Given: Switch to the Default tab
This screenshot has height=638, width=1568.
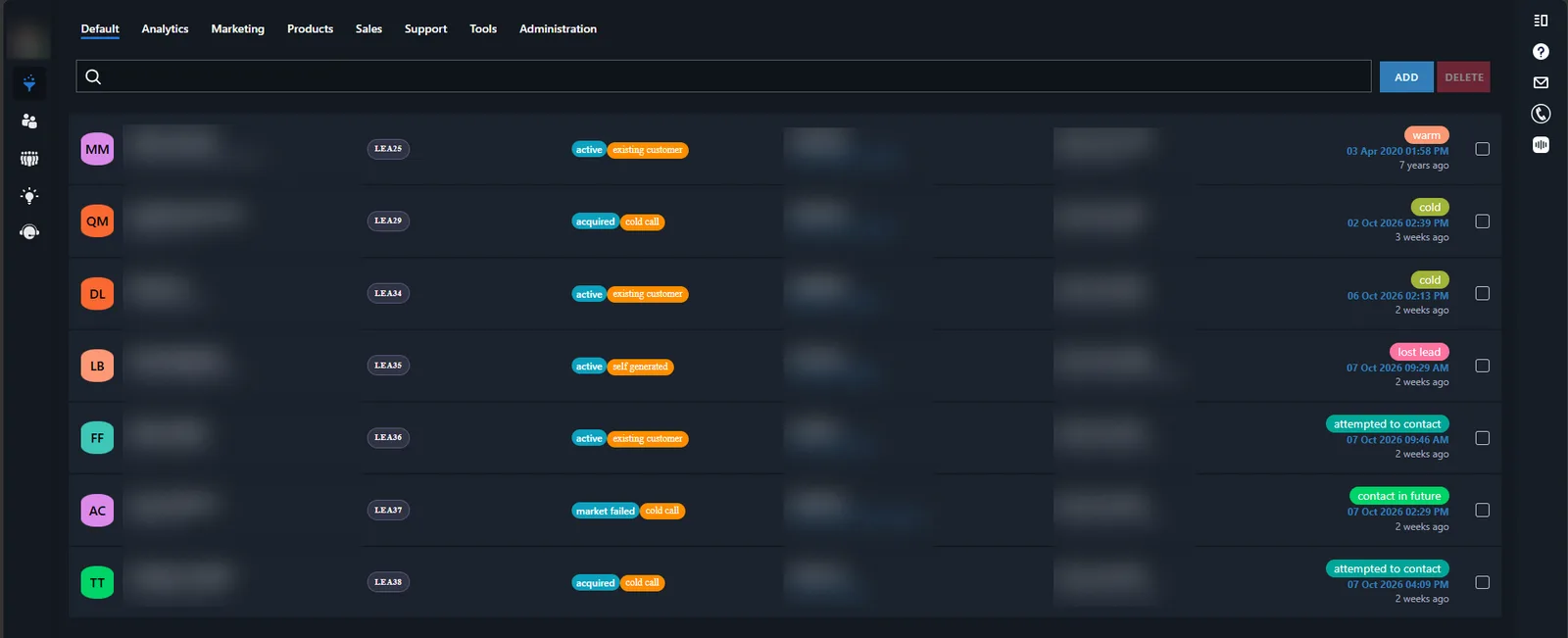Looking at the screenshot, I should (x=100, y=28).
